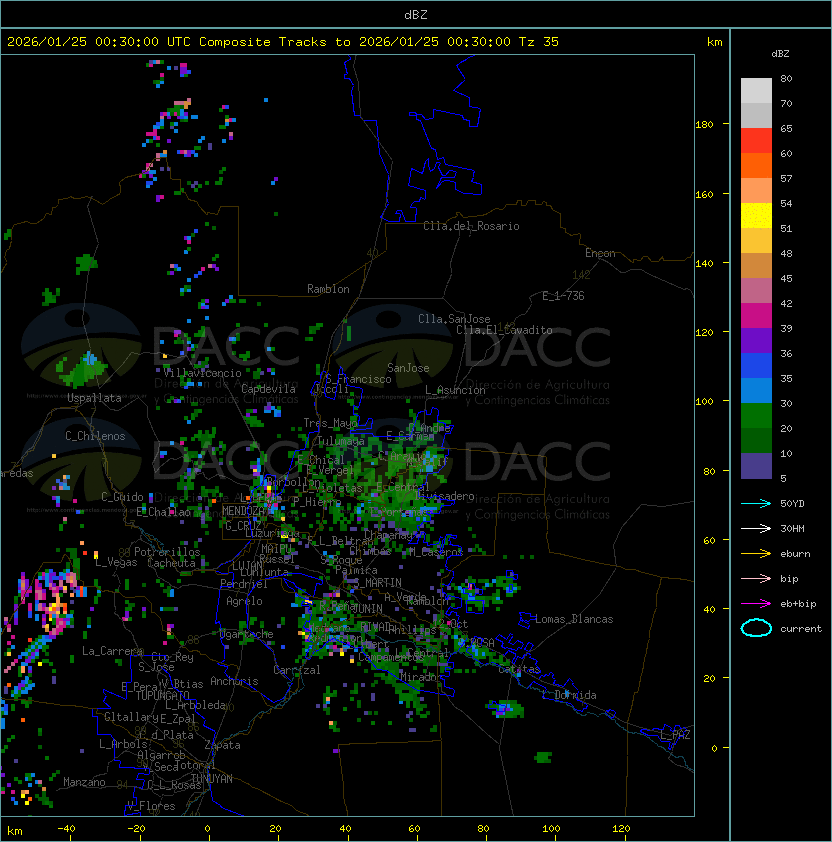Click the cyan 50YD arrow legend icon
The width and height of the screenshot is (832, 842).
(x=756, y=504)
